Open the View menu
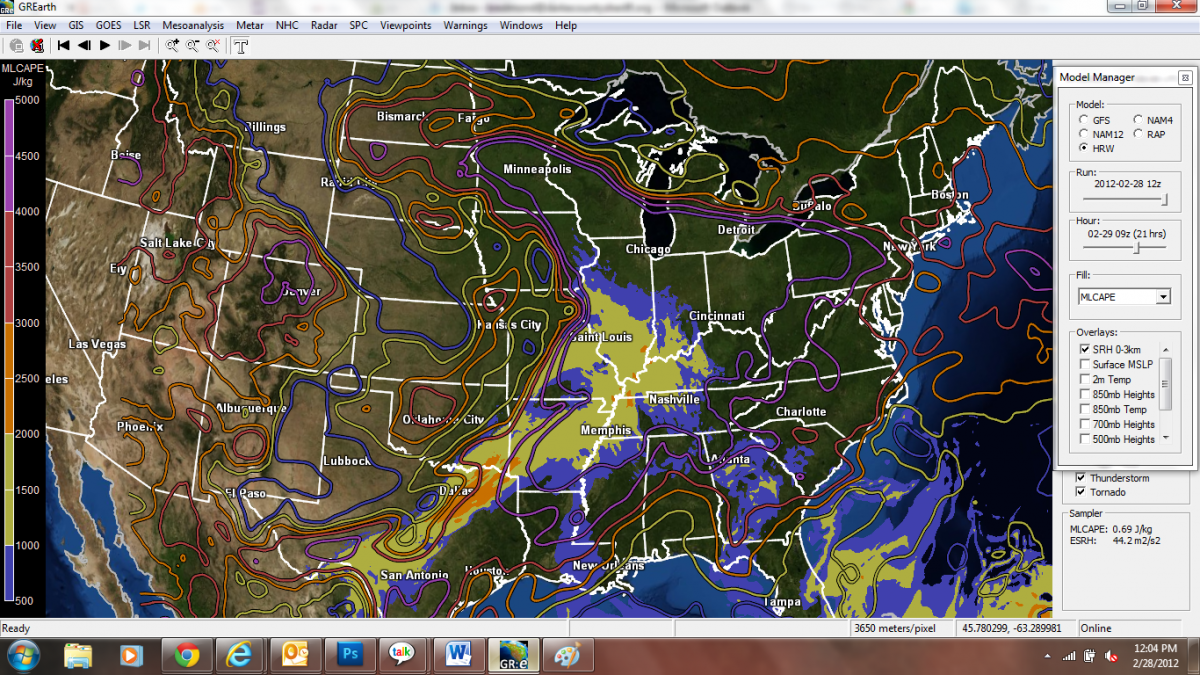 point(45,25)
